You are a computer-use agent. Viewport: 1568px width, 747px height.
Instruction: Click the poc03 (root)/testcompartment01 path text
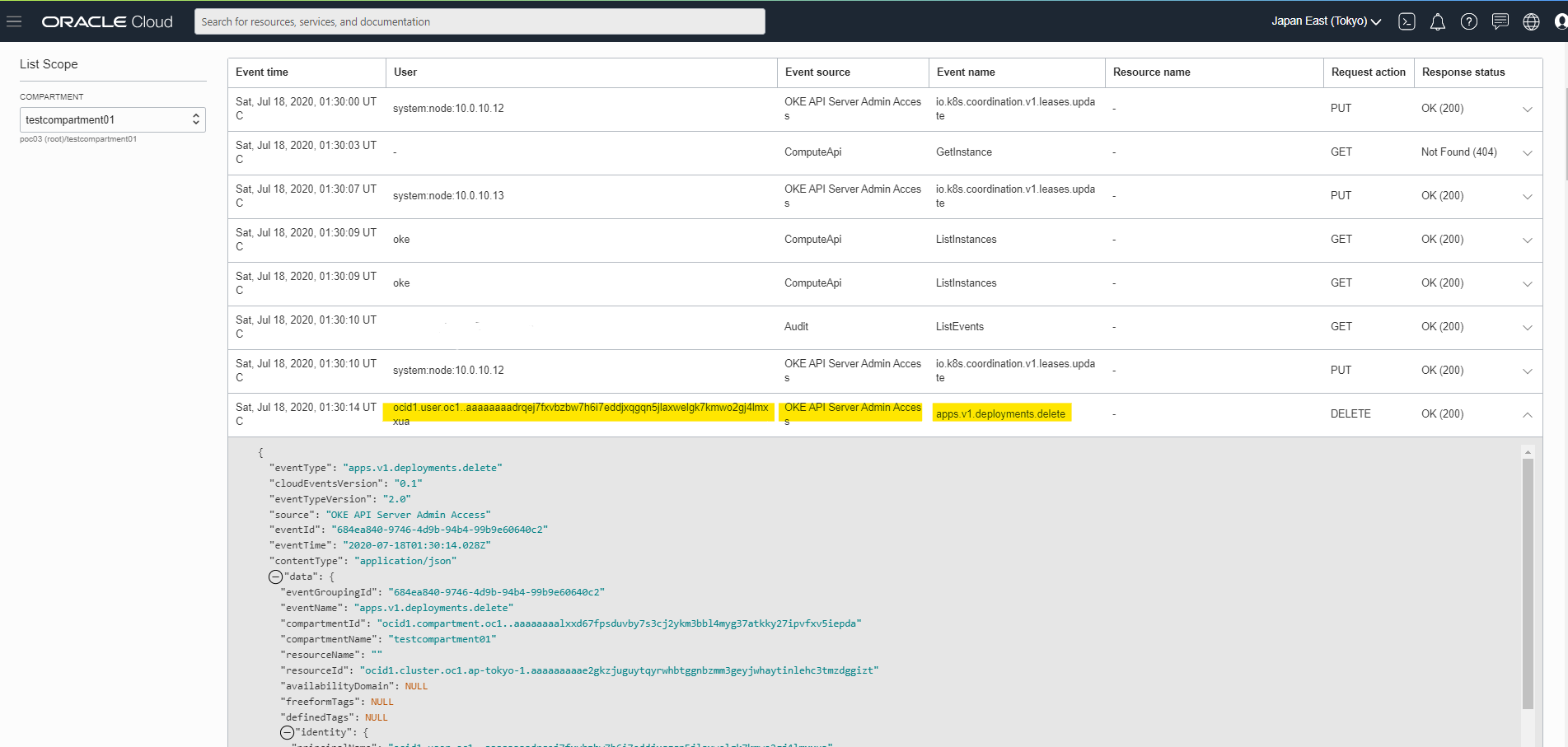coord(78,139)
